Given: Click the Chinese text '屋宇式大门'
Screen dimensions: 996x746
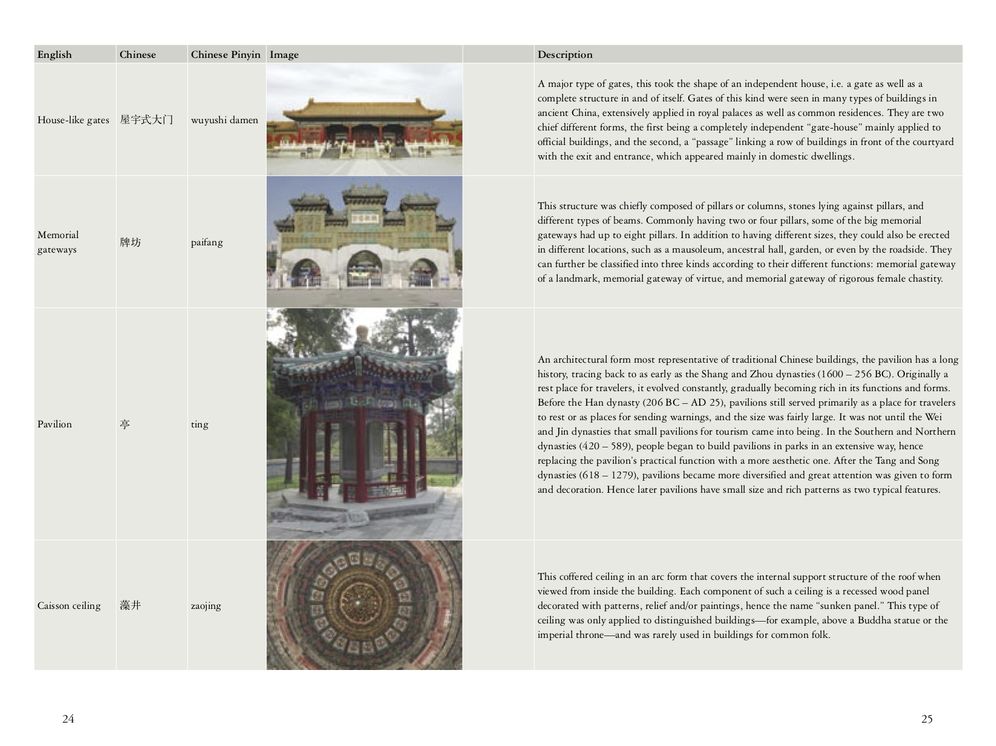Looking at the screenshot, I should coord(146,119).
